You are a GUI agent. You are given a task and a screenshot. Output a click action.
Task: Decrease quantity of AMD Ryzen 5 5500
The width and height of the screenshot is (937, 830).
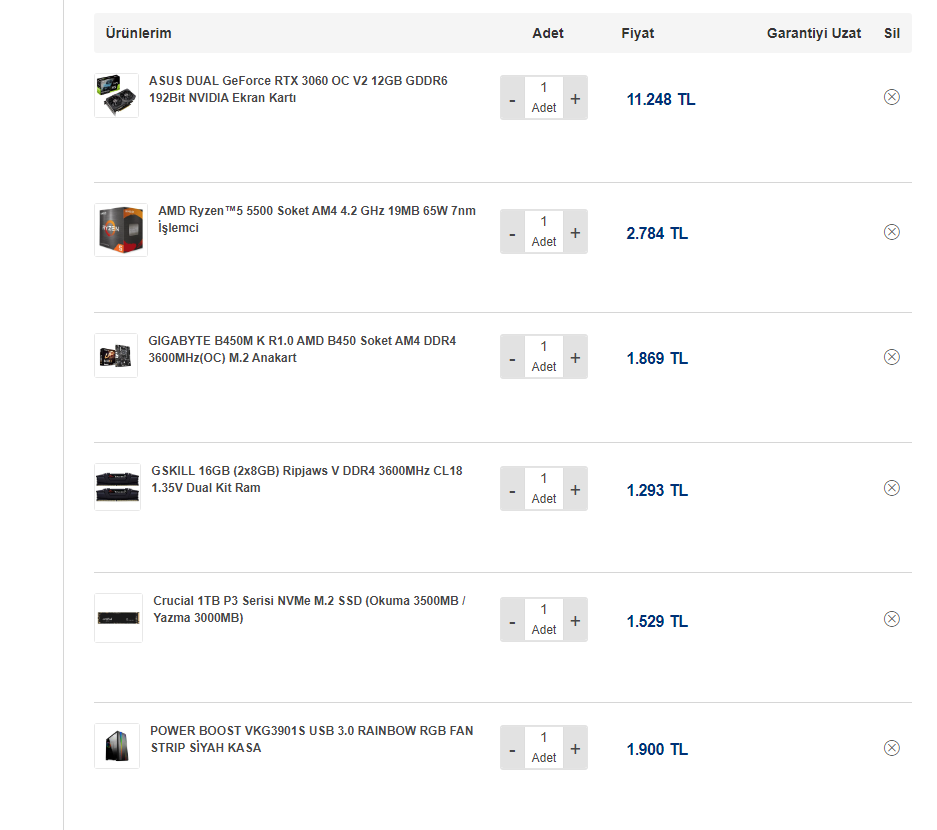tap(512, 234)
